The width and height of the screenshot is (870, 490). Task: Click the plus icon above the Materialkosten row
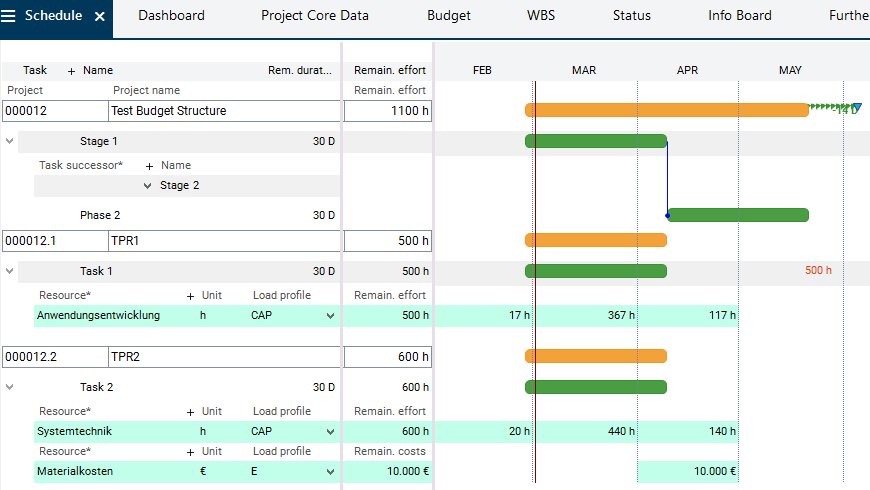[x=191, y=452]
